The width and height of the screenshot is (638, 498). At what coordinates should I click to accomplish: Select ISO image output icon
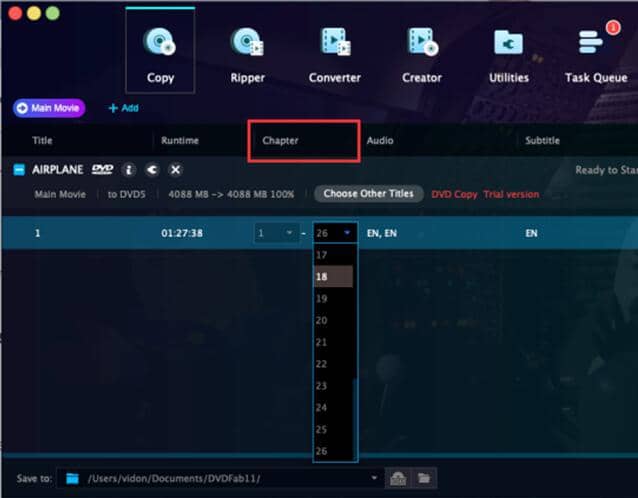click(398, 478)
